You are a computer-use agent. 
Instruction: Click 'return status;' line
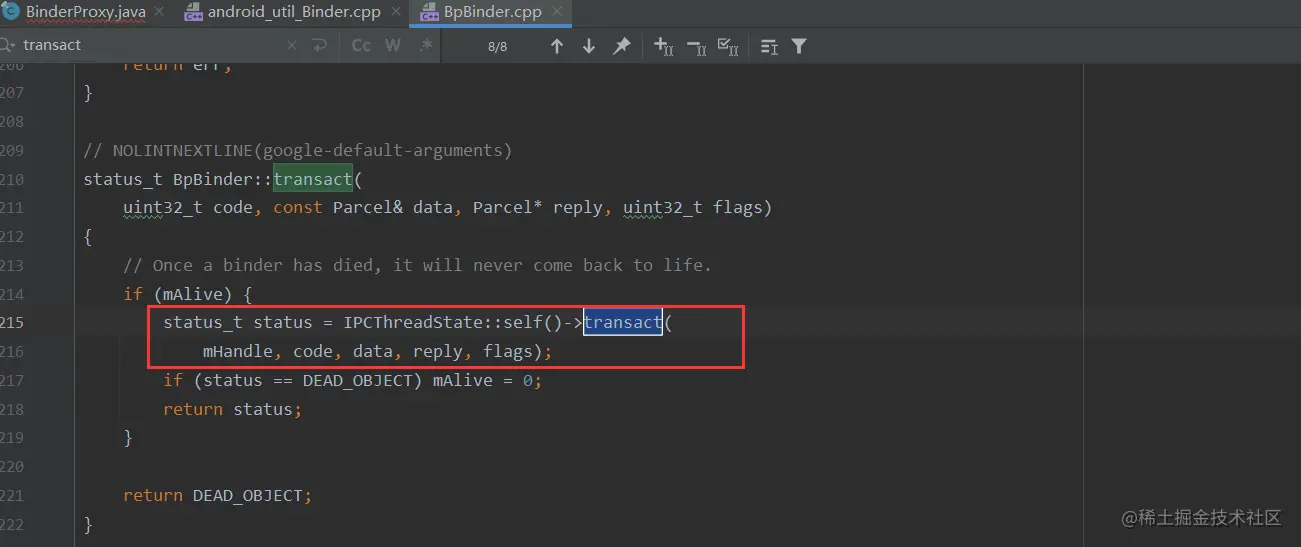[232, 409]
